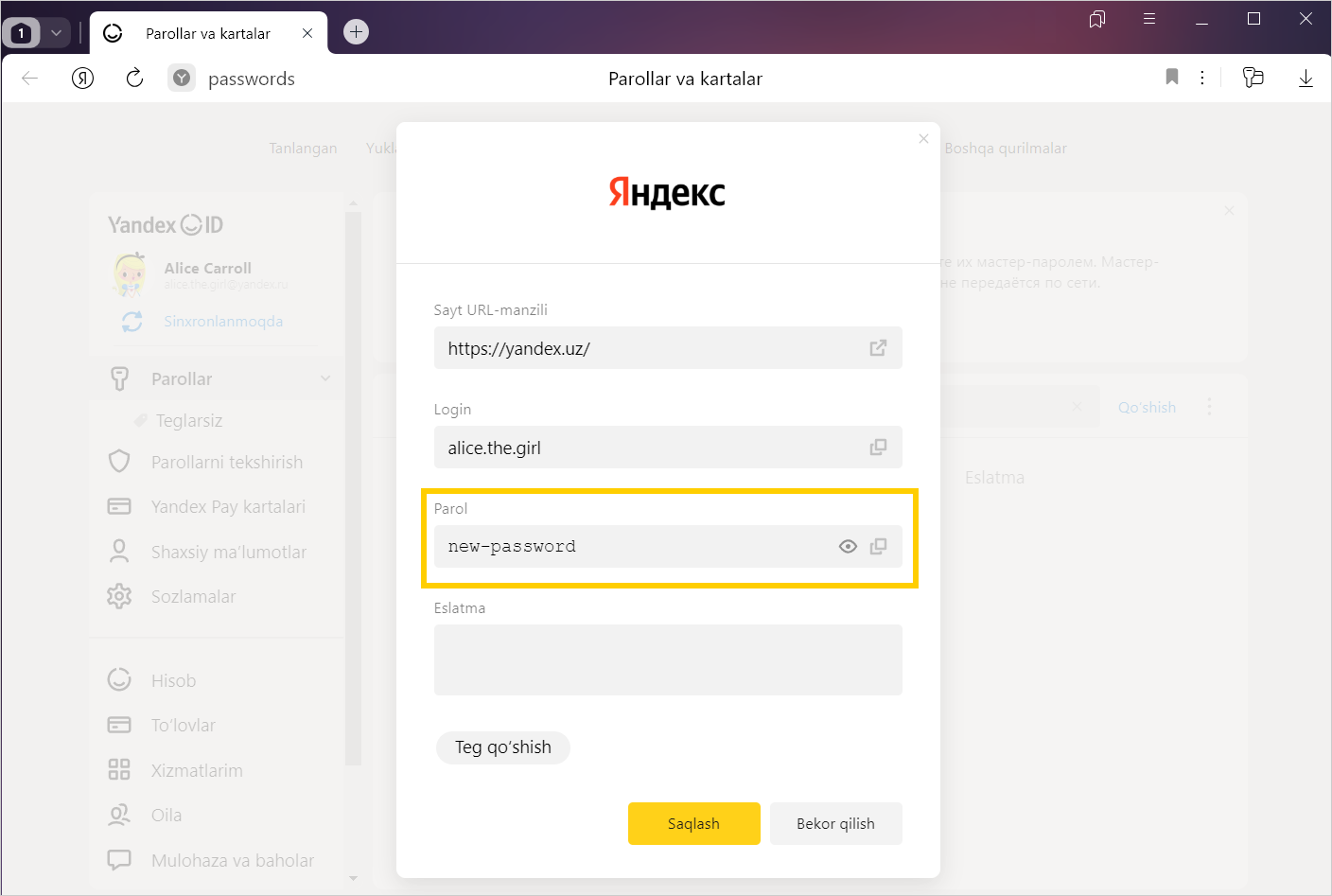Open browser hamburger menu

(1149, 19)
